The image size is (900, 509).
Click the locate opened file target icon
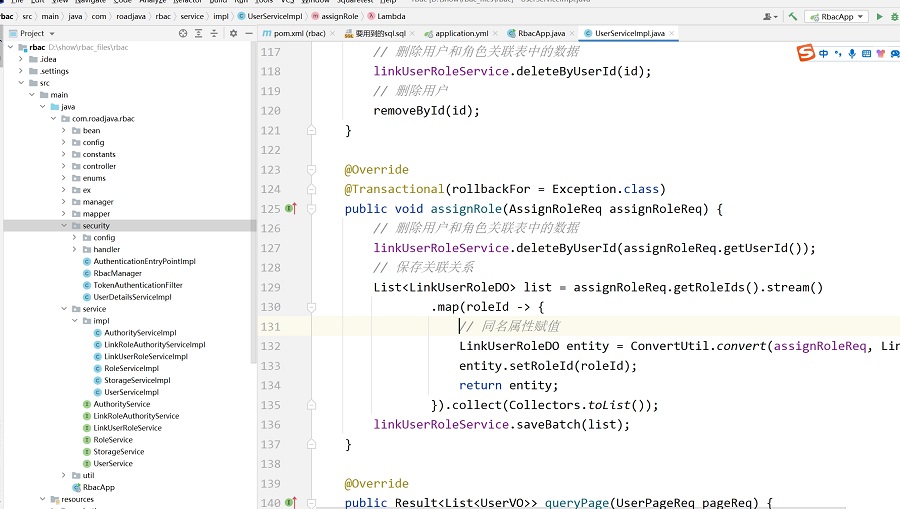click(x=183, y=33)
